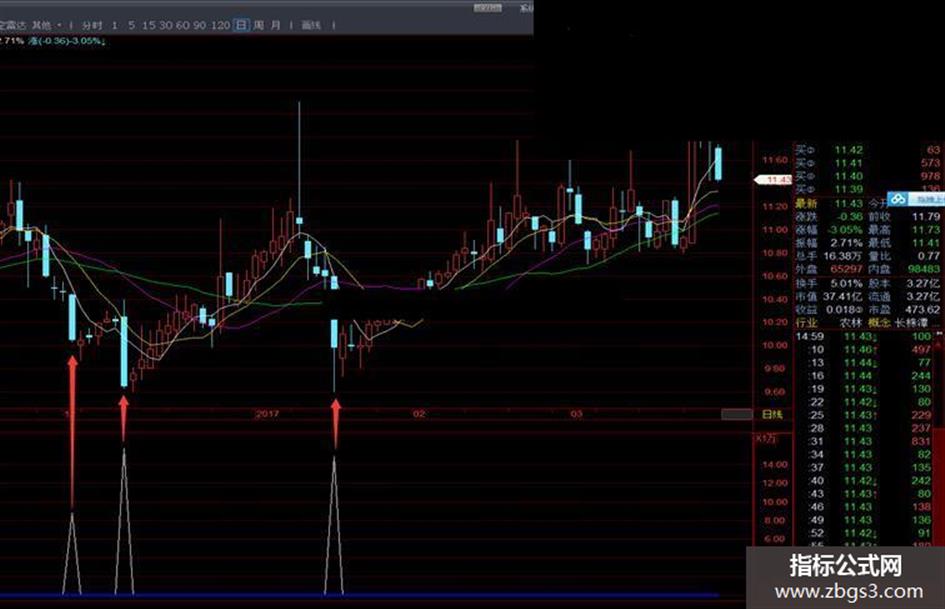The height and width of the screenshot is (609, 945).
Task: Click bid price 11.42 in order book
Action: tap(849, 150)
